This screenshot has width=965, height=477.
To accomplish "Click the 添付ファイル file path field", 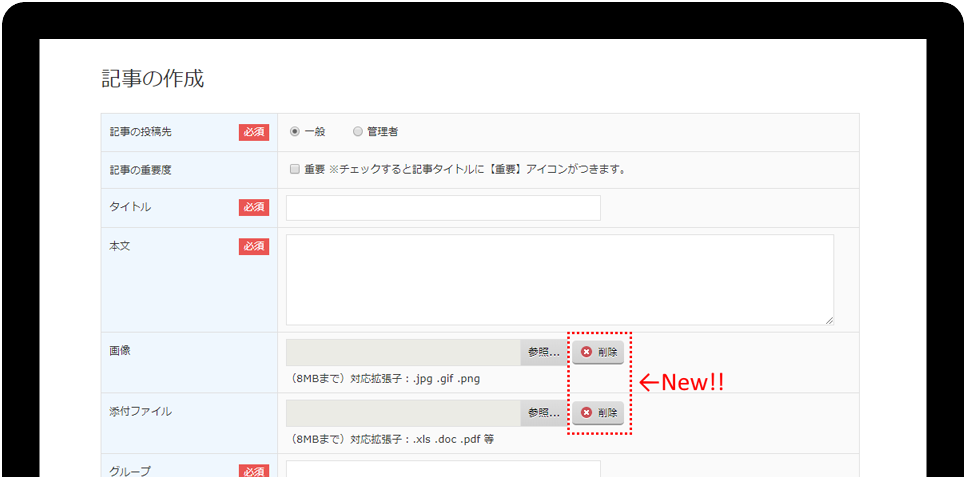I will click(x=403, y=413).
